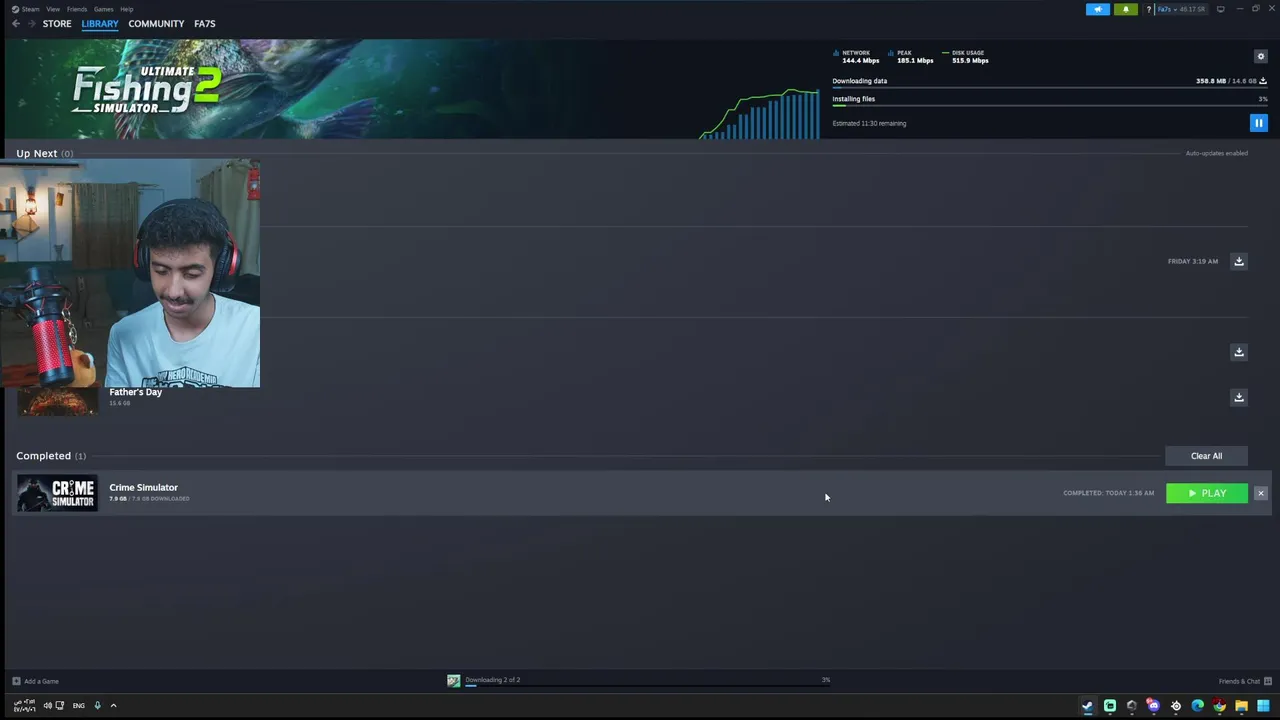Image resolution: width=1280 pixels, height=720 pixels.
Task: Open Google Chrome from the taskbar
Action: click(x=1219, y=706)
